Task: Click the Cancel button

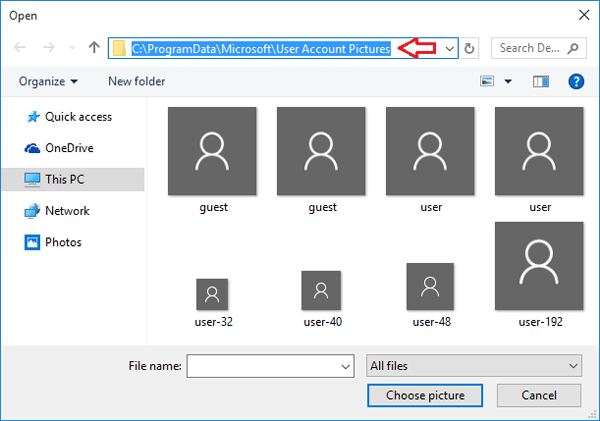Action: coord(539,395)
